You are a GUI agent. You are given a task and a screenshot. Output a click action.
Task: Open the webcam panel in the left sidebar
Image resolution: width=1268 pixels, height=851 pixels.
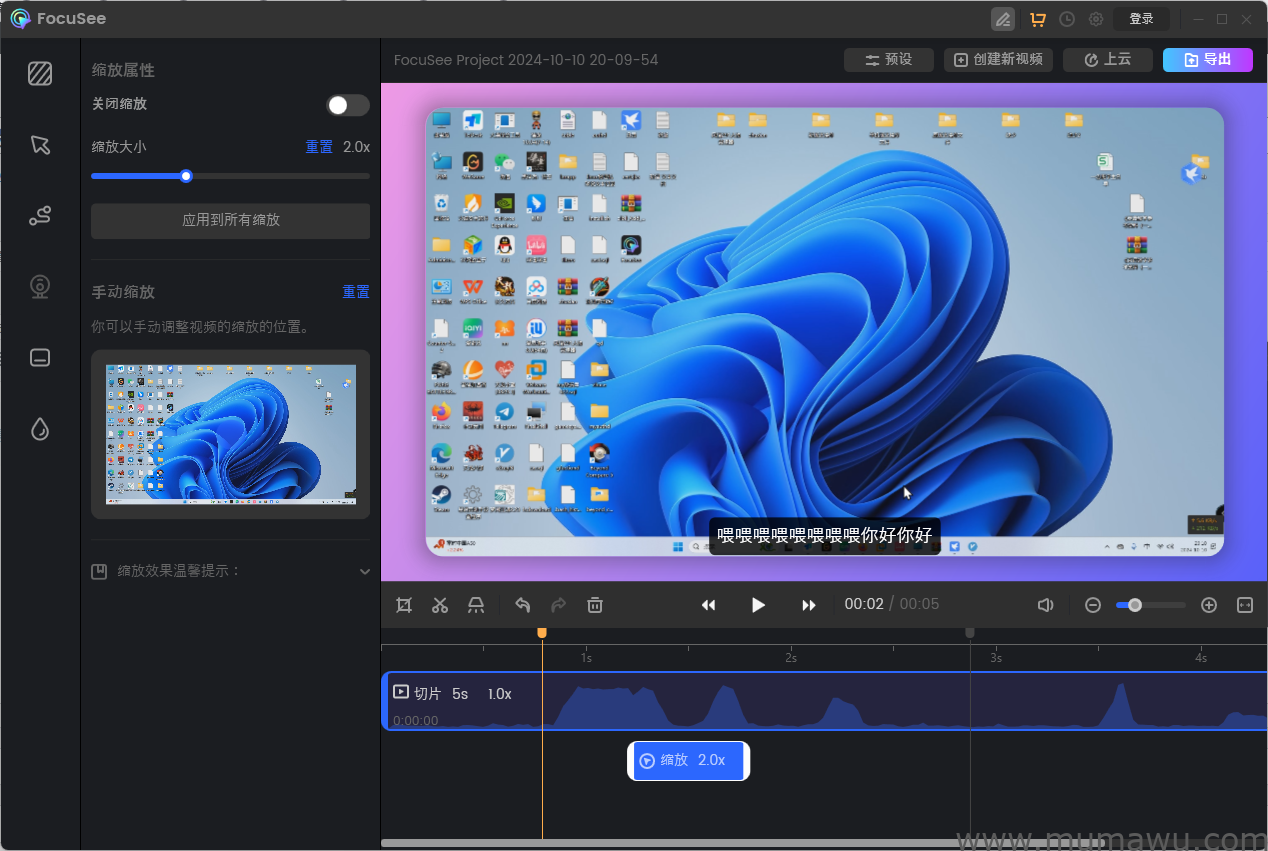click(40, 287)
